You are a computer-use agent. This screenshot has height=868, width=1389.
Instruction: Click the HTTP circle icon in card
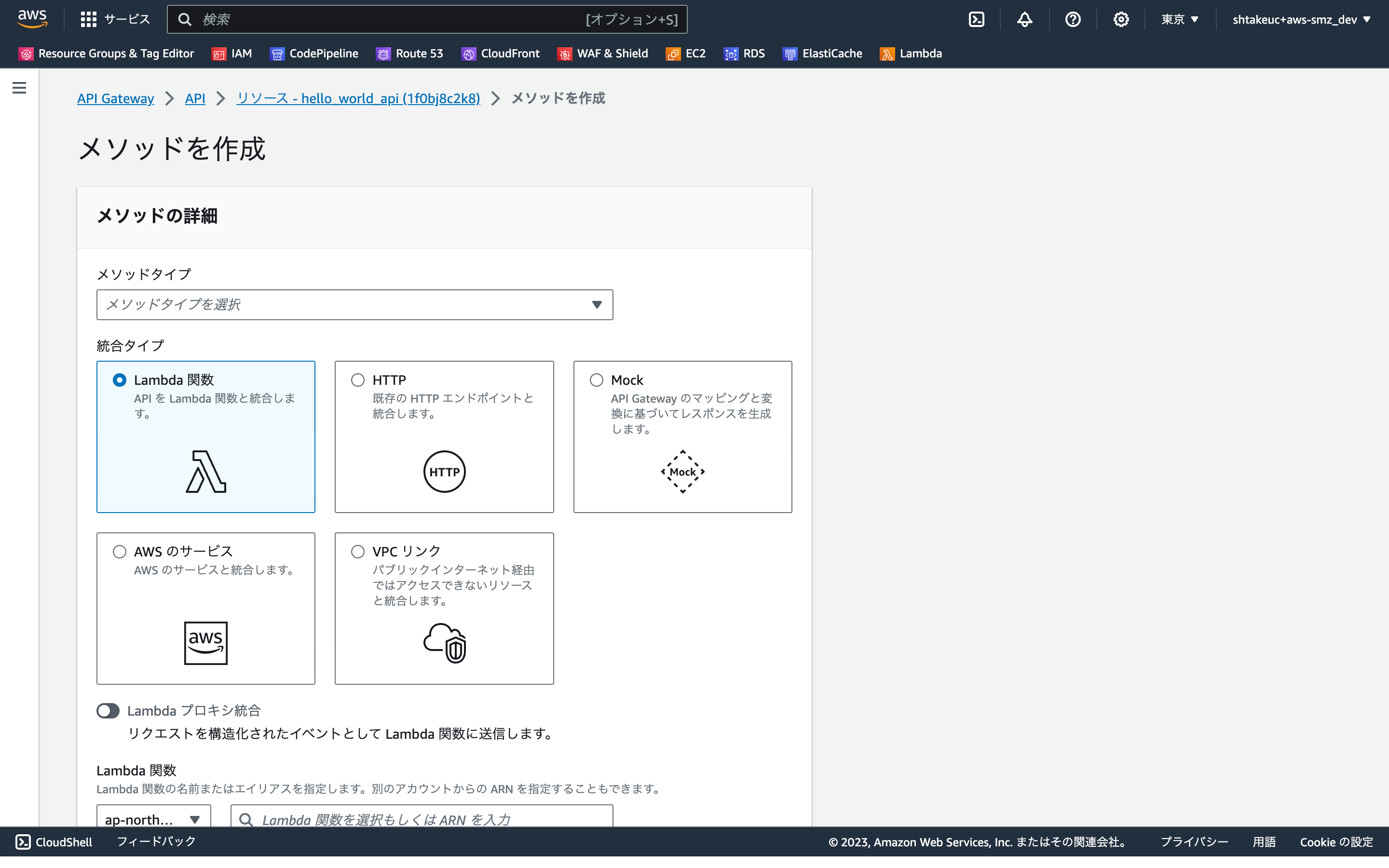tap(444, 472)
